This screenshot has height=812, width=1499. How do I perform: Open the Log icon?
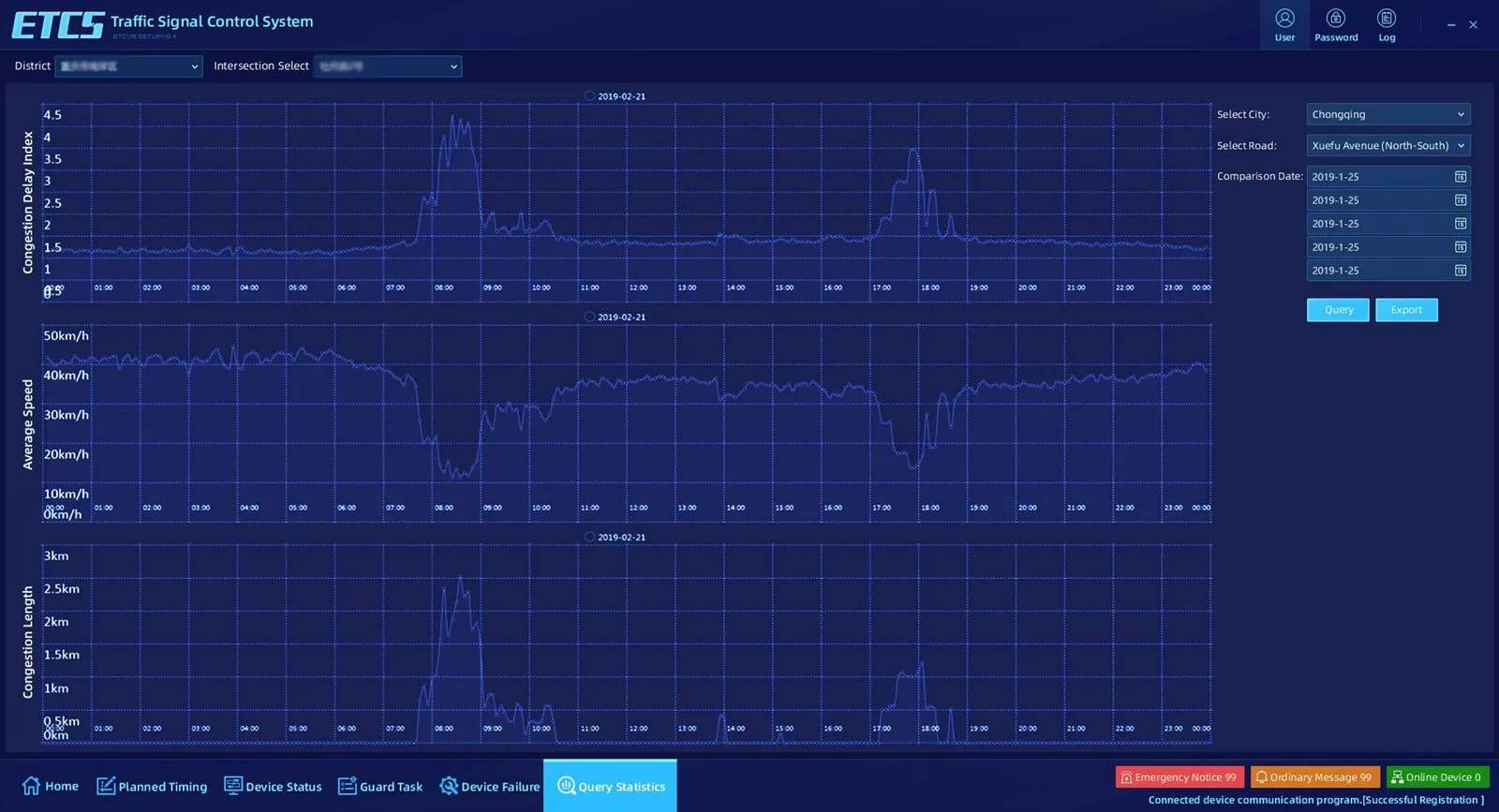point(1387,25)
